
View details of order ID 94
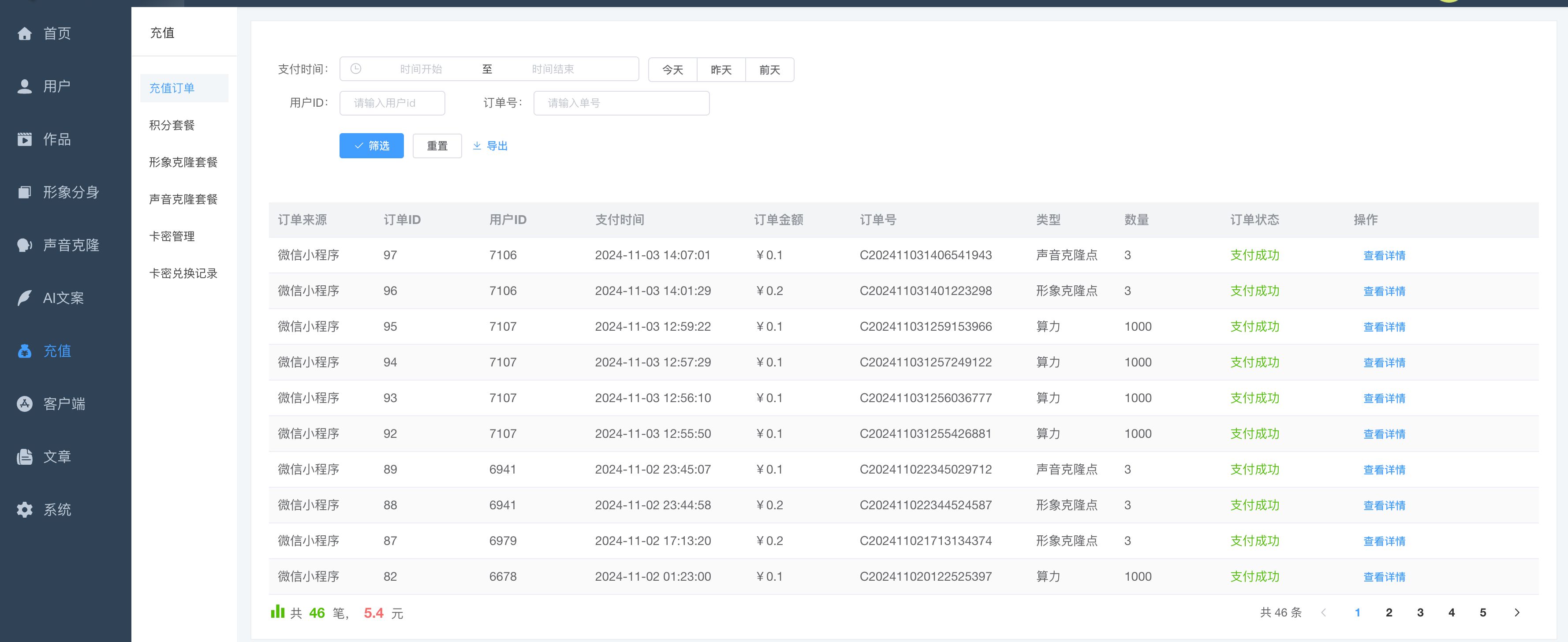(1384, 363)
